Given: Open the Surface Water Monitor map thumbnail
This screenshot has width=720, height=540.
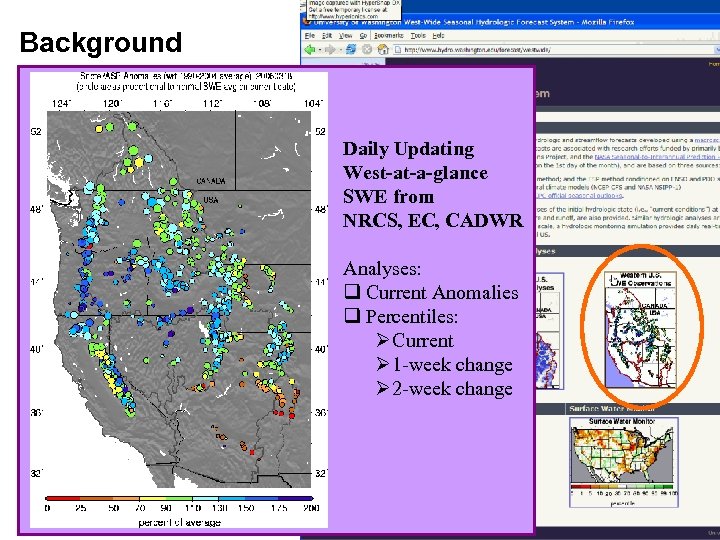Looking at the screenshot, I should click(x=624, y=462).
